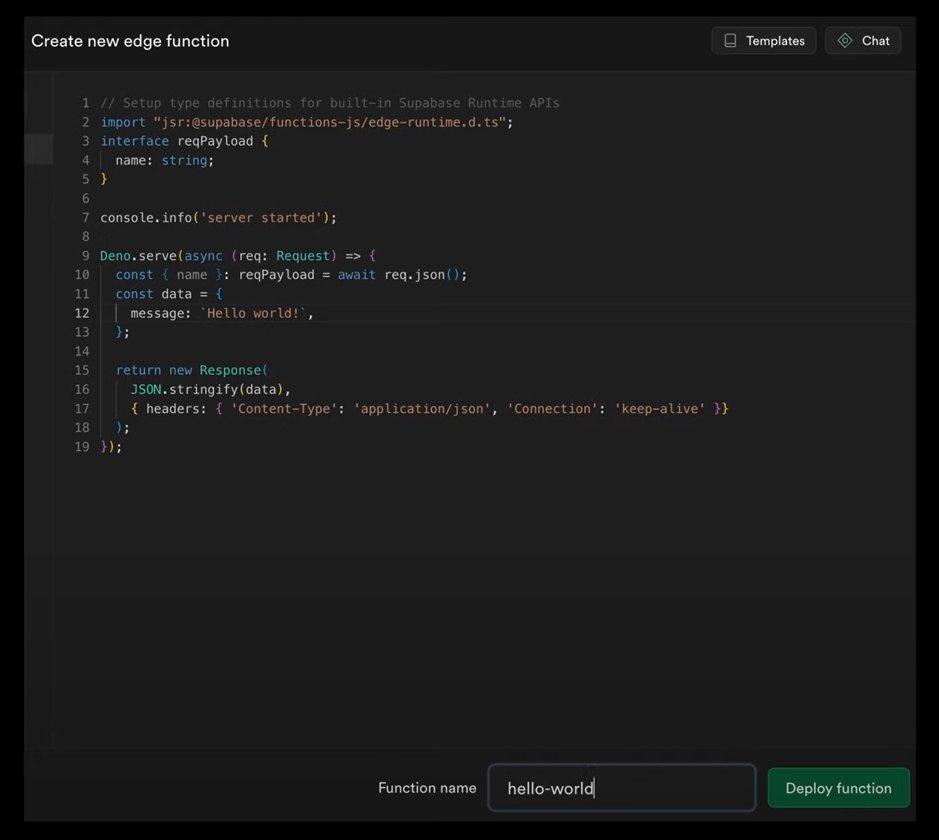The image size is (939, 840).
Task: Click the 'Create new edge function' heading
Action: pos(130,41)
